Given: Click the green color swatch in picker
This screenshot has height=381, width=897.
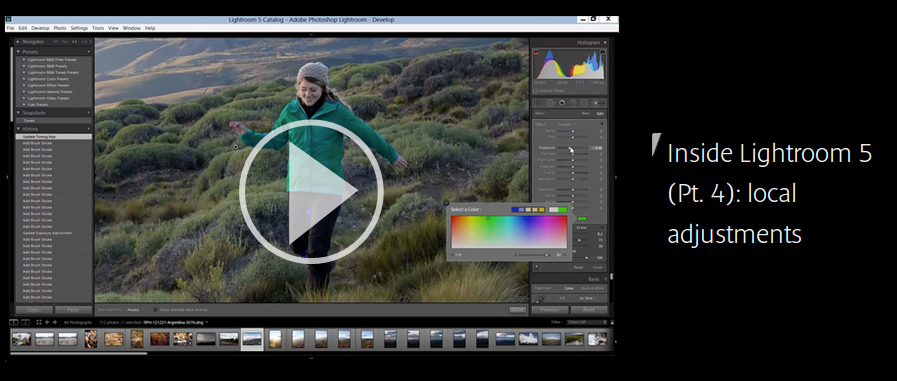Looking at the screenshot, I should [563, 210].
